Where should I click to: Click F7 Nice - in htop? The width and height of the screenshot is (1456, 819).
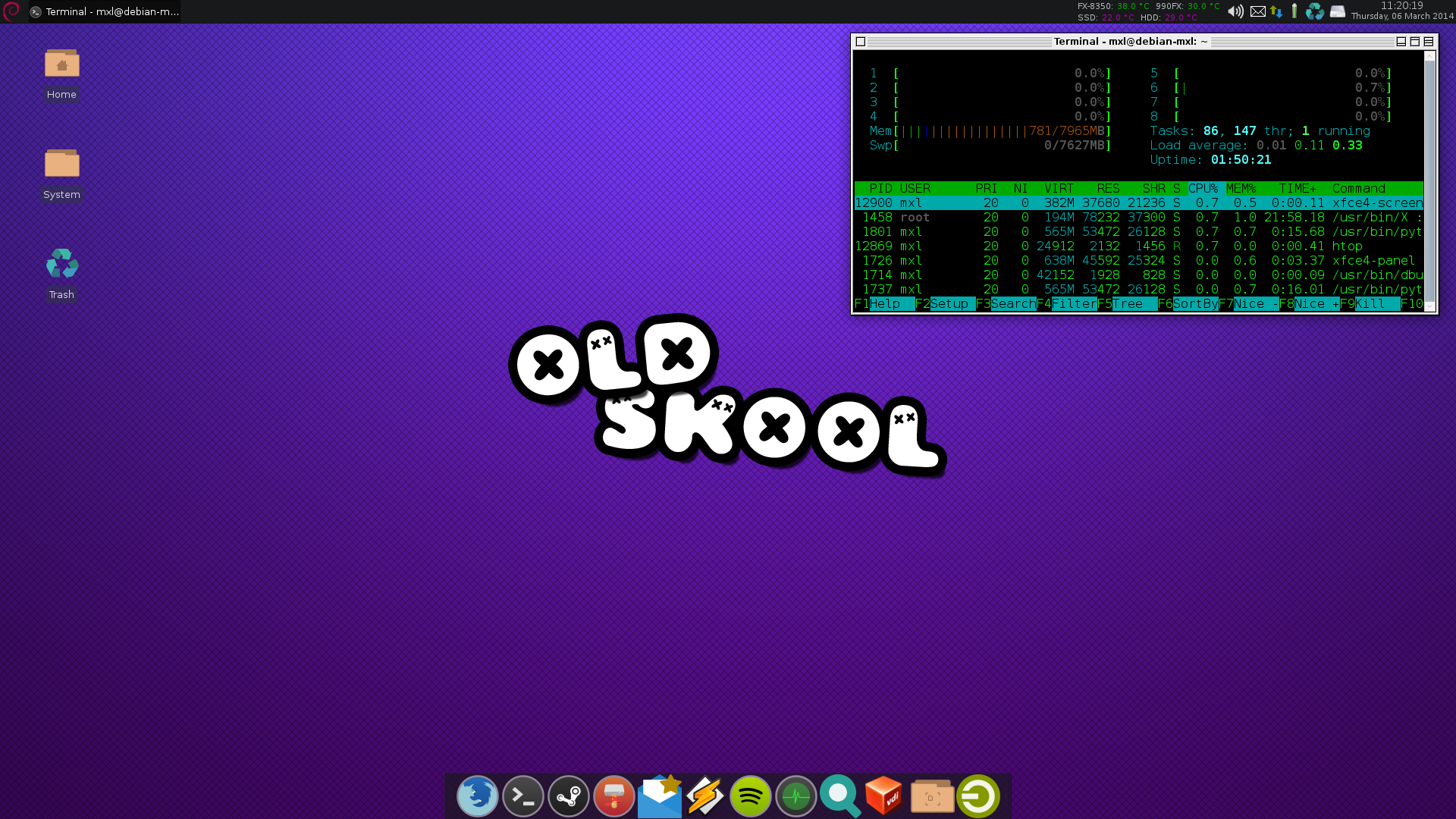(x=1248, y=304)
